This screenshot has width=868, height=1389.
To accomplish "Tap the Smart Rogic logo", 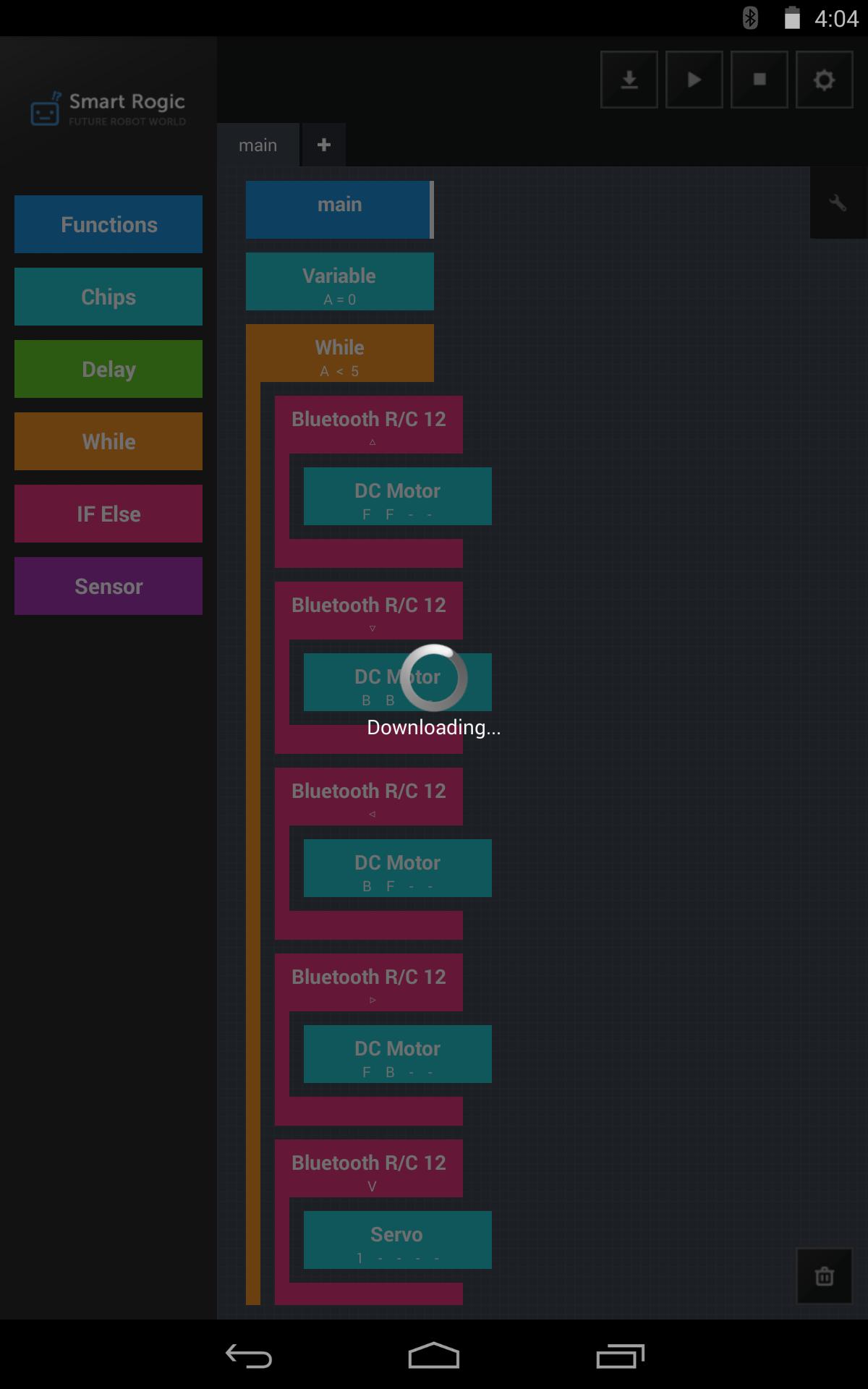I will (109, 109).
